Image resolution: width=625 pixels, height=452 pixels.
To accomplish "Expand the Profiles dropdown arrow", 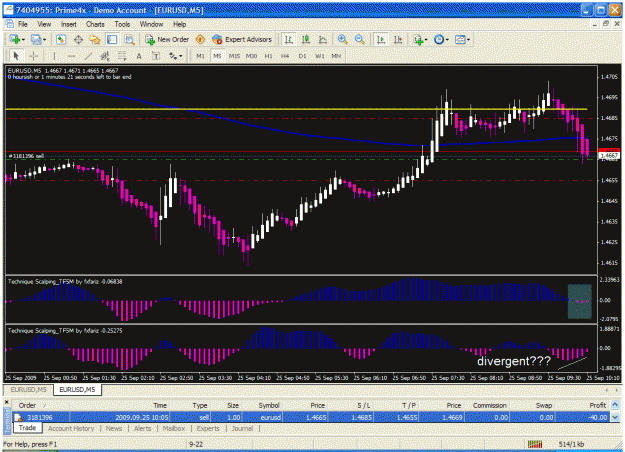I will pos(44,40).
